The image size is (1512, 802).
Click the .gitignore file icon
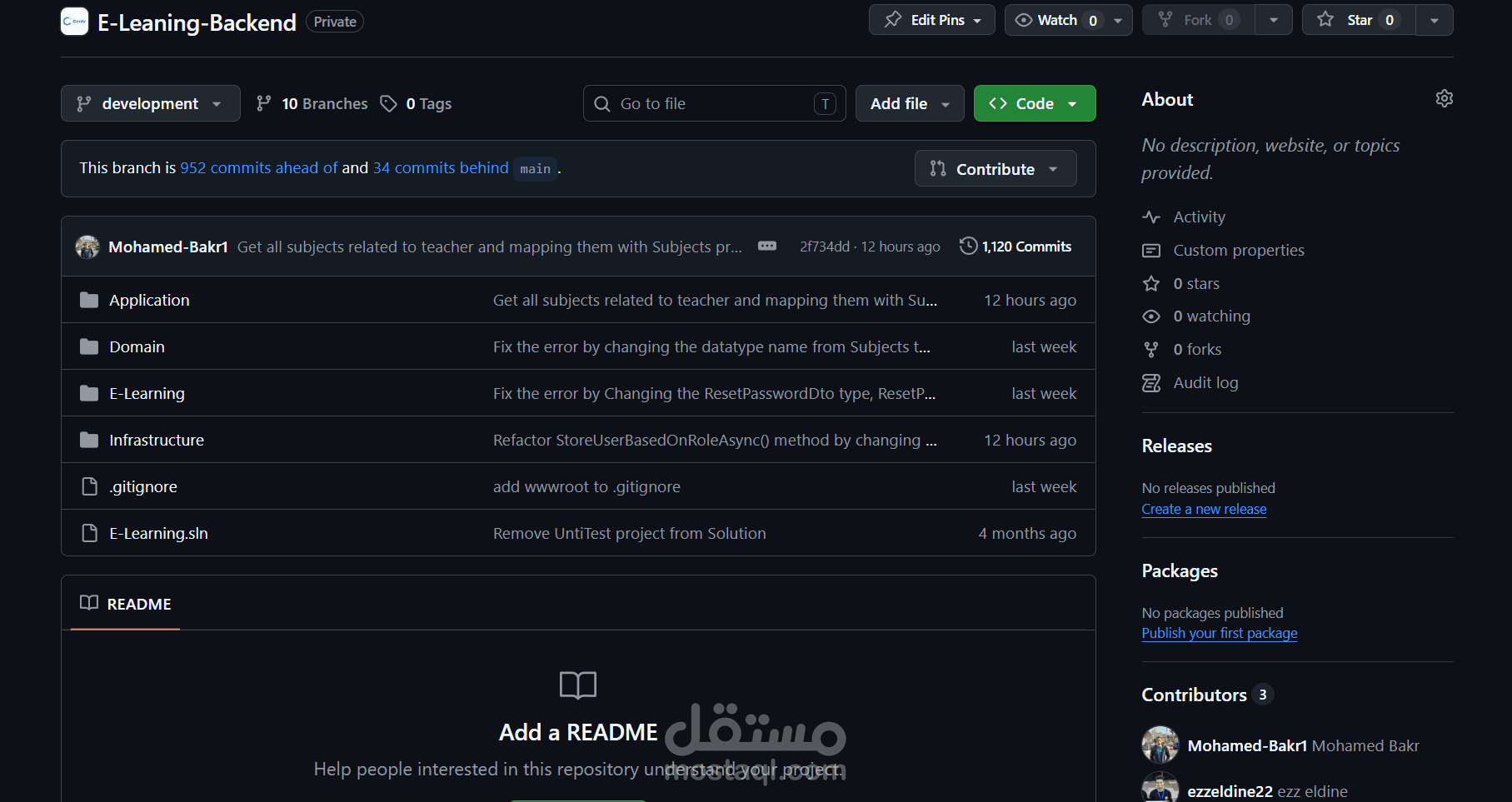pyautogui.click(x=89, y=486)
